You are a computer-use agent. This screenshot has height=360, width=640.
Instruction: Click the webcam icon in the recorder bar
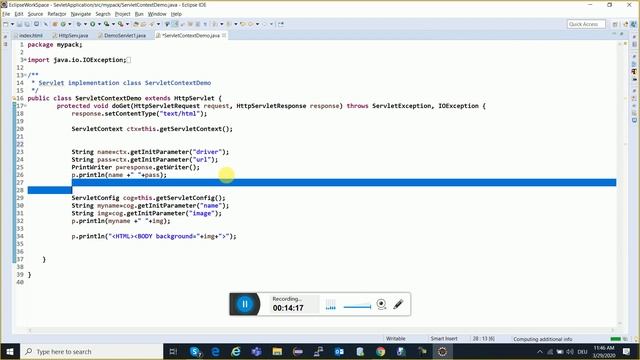pyautogui.click(x=381, y=304)
